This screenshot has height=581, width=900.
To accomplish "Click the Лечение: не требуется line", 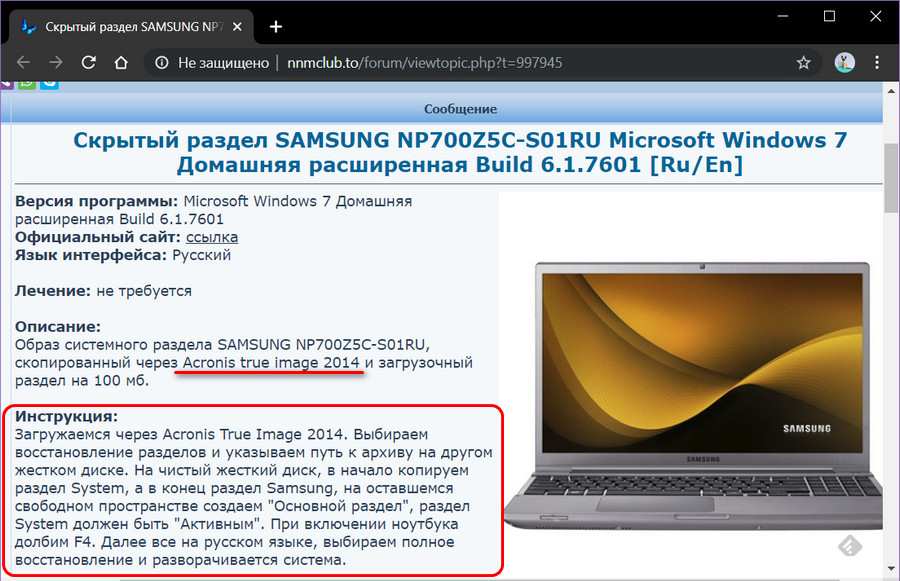I will coord(103,291).
